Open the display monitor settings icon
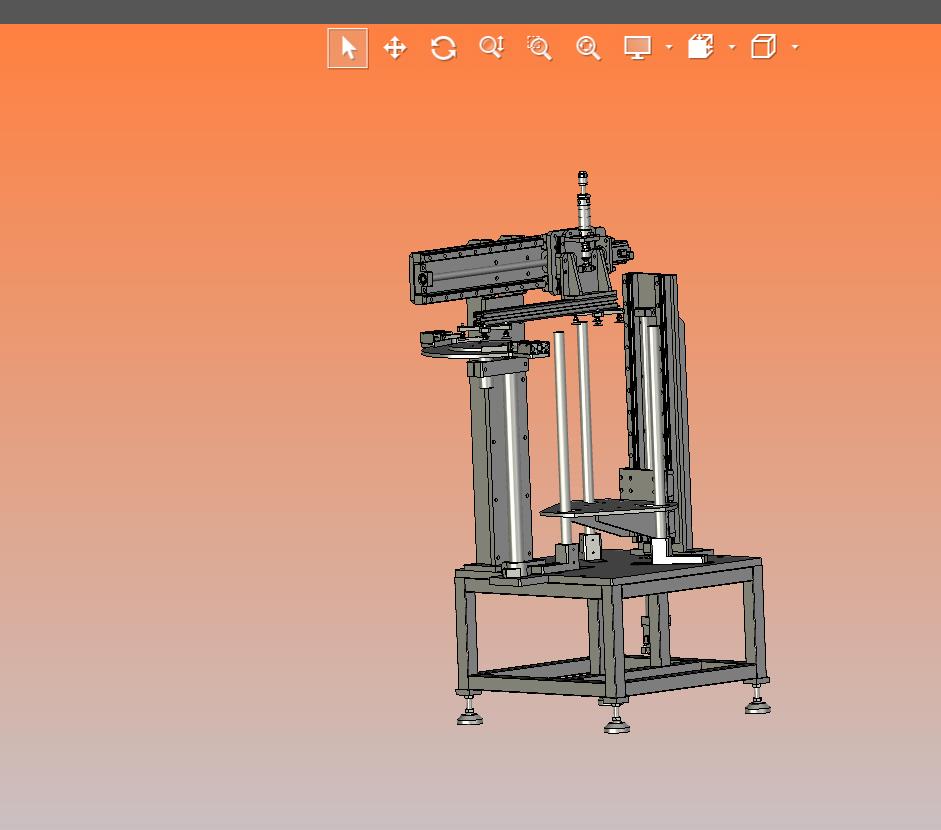This screenshot has height=830, width=941. (637, 47)
